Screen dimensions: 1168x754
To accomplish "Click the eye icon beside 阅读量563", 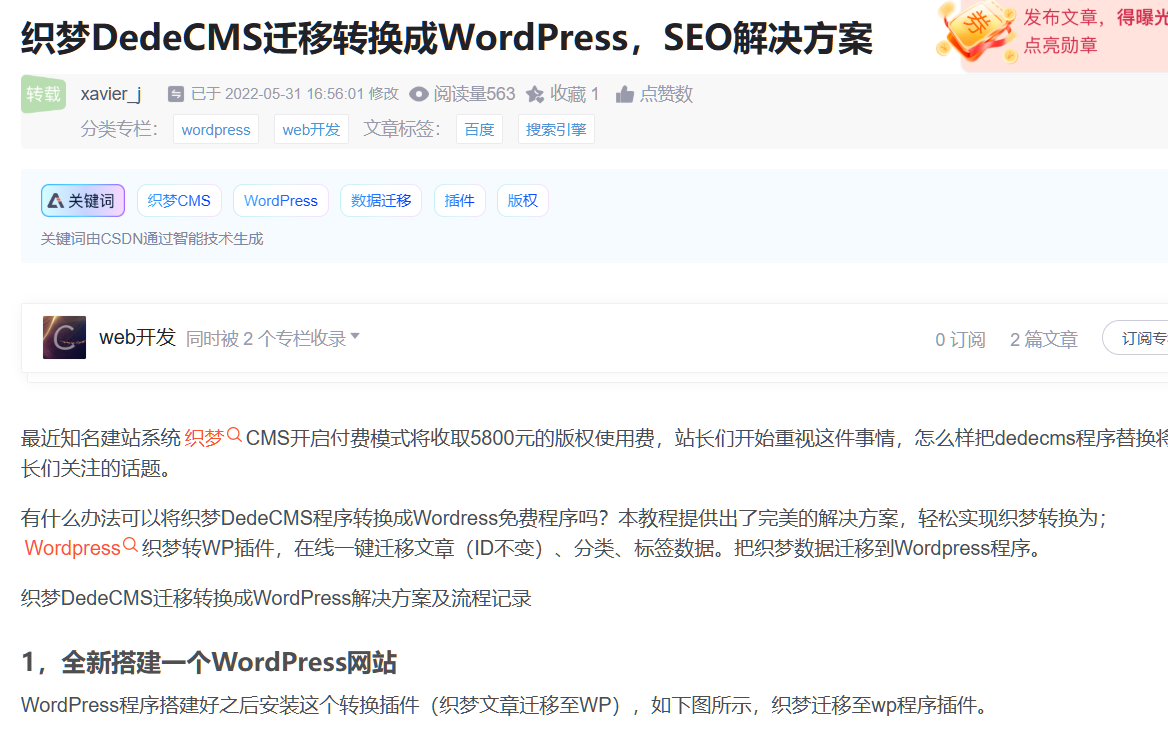I will (419, 94).
